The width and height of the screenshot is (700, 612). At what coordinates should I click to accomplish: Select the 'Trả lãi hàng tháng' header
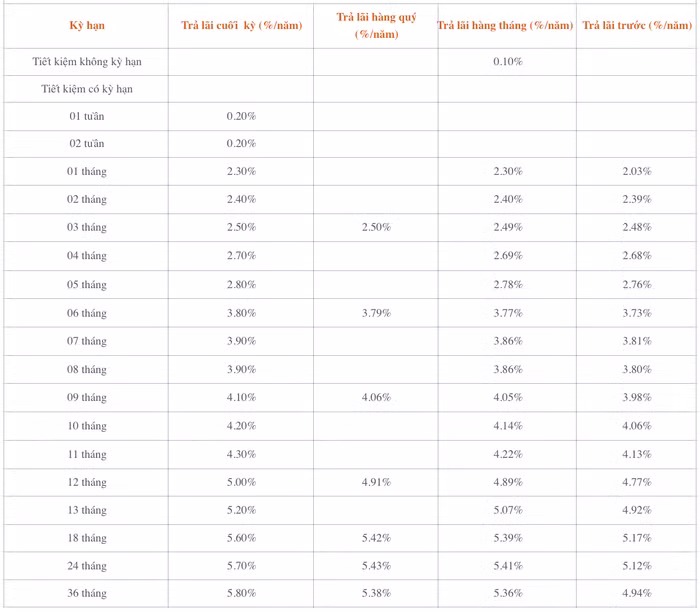coord(506,25)
